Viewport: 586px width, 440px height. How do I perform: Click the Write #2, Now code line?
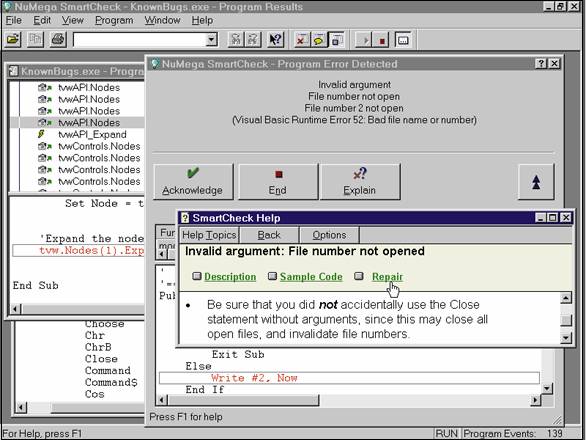pos(349,378)
